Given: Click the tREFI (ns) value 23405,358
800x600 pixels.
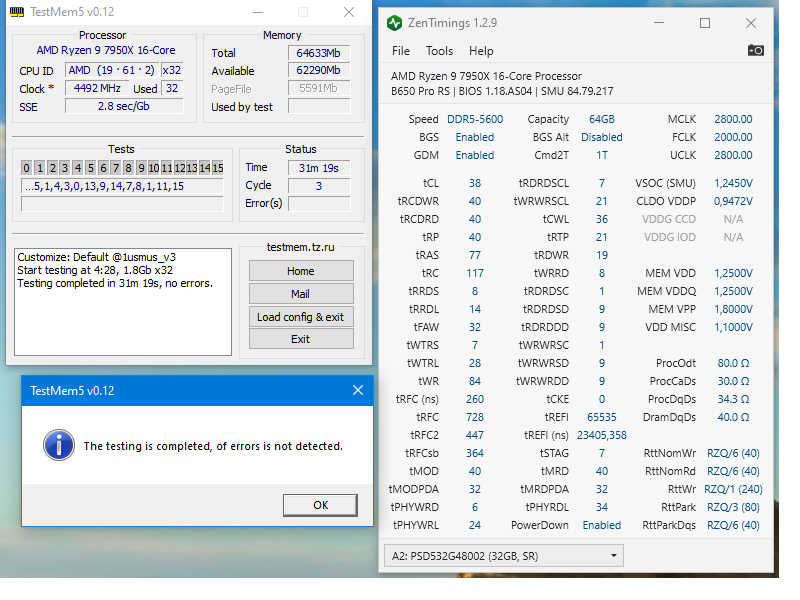Looking at the screenshot, I should pyautogui.click(x=602, y=435).
